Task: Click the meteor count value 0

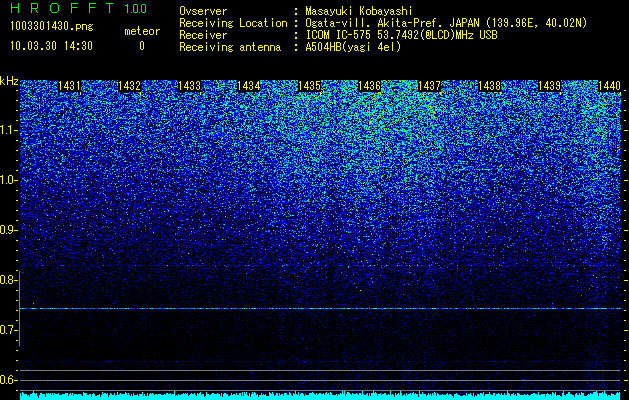Action: 142,46
